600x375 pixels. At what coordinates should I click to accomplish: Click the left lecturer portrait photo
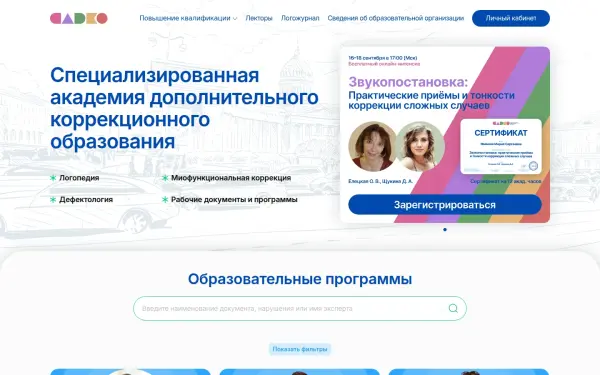[x=373, y=146]
